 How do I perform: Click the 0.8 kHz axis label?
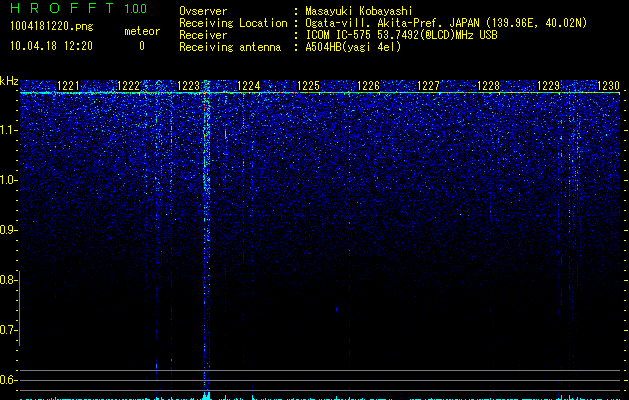tap(7, 280)
